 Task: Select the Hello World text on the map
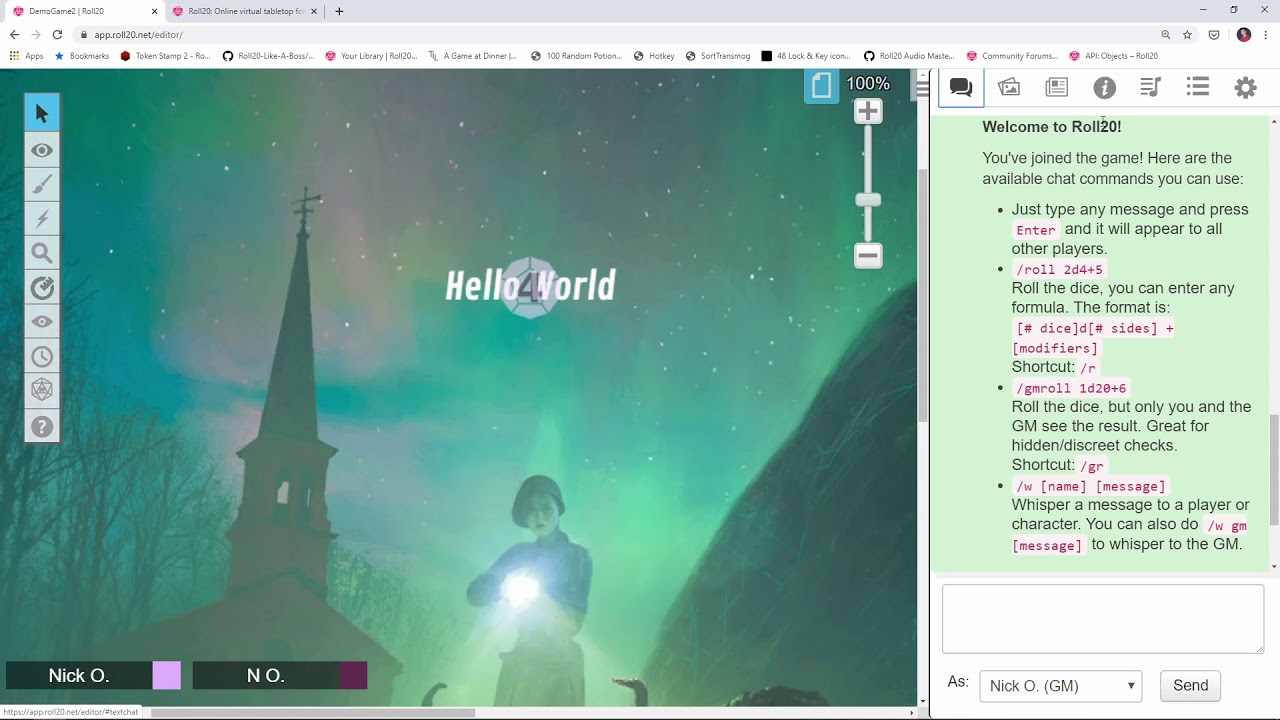click(530, 286)
